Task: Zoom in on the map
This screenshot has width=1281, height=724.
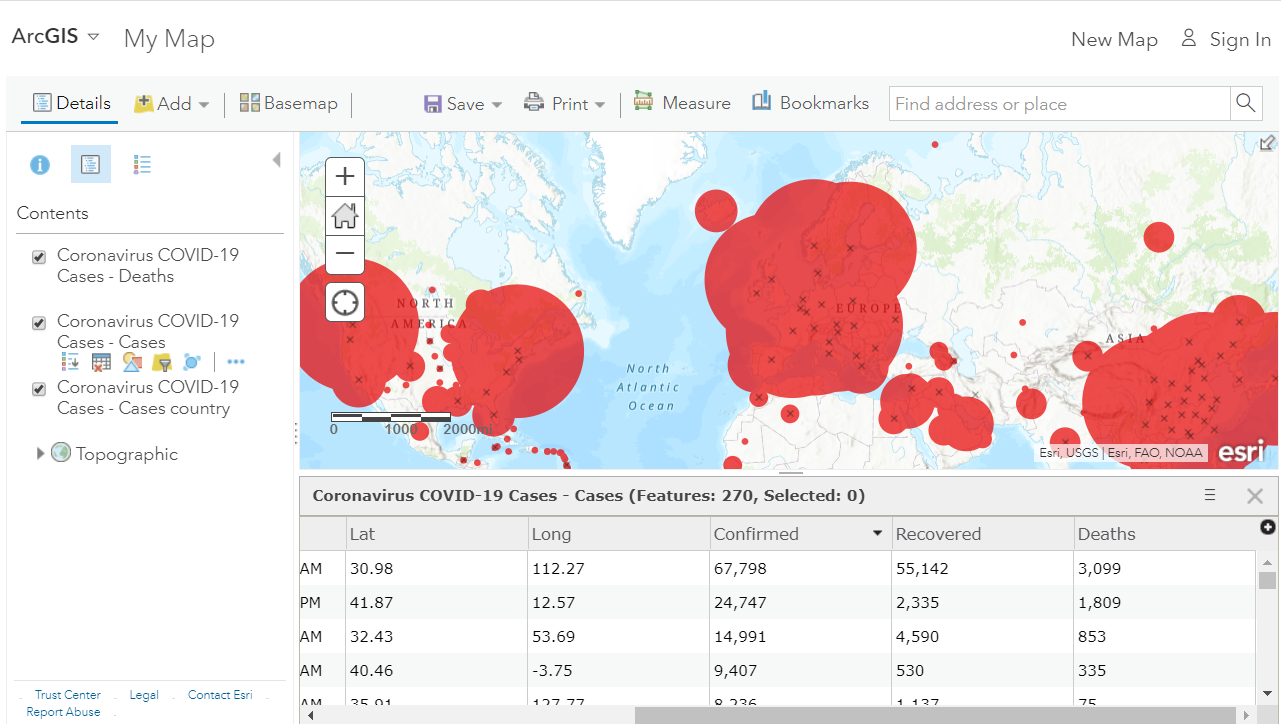Action: (x=345, y=177)
